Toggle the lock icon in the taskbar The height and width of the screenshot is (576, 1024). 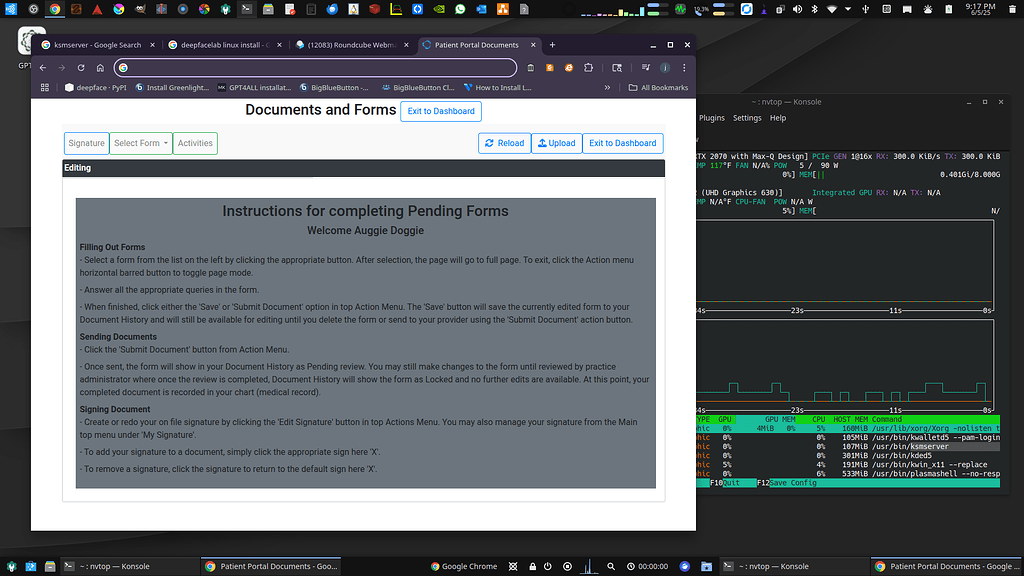pos(533,566)
